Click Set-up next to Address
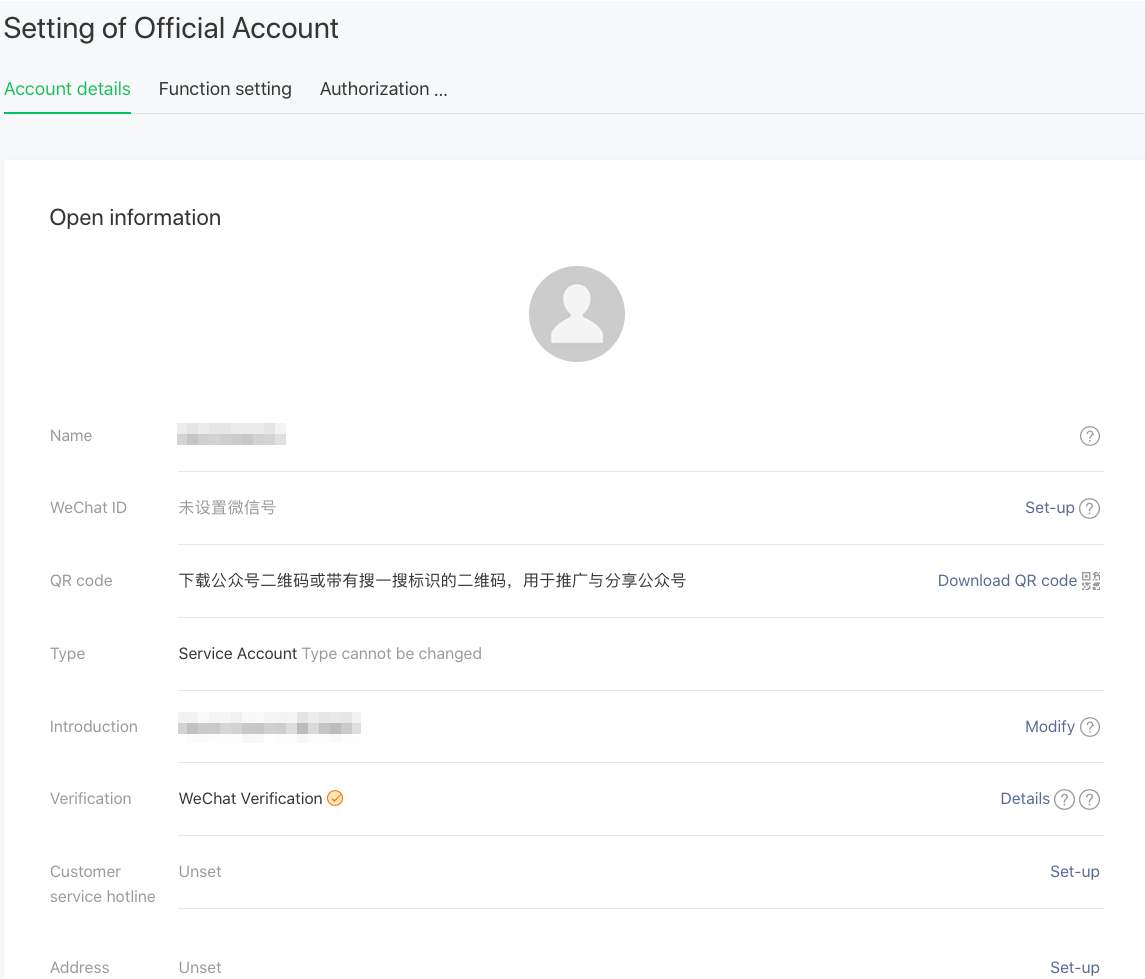The width and height of the screenshot is (1145, 979). coord(1074,967)
